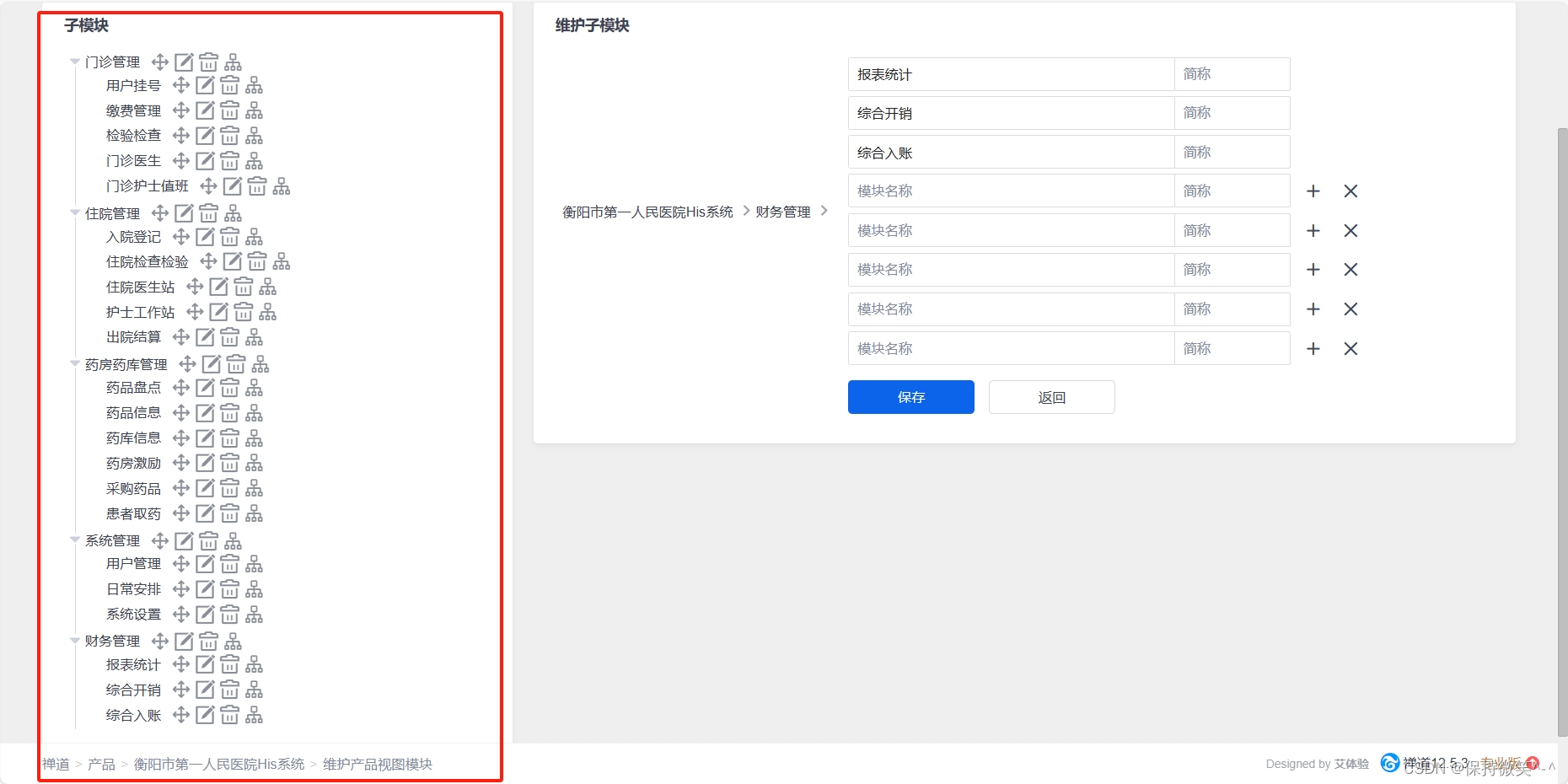The height and width of the screenshot is (784, 1568).
Task: Focus the 报表统计 module name field
Action: click(x=1011, y=74)
